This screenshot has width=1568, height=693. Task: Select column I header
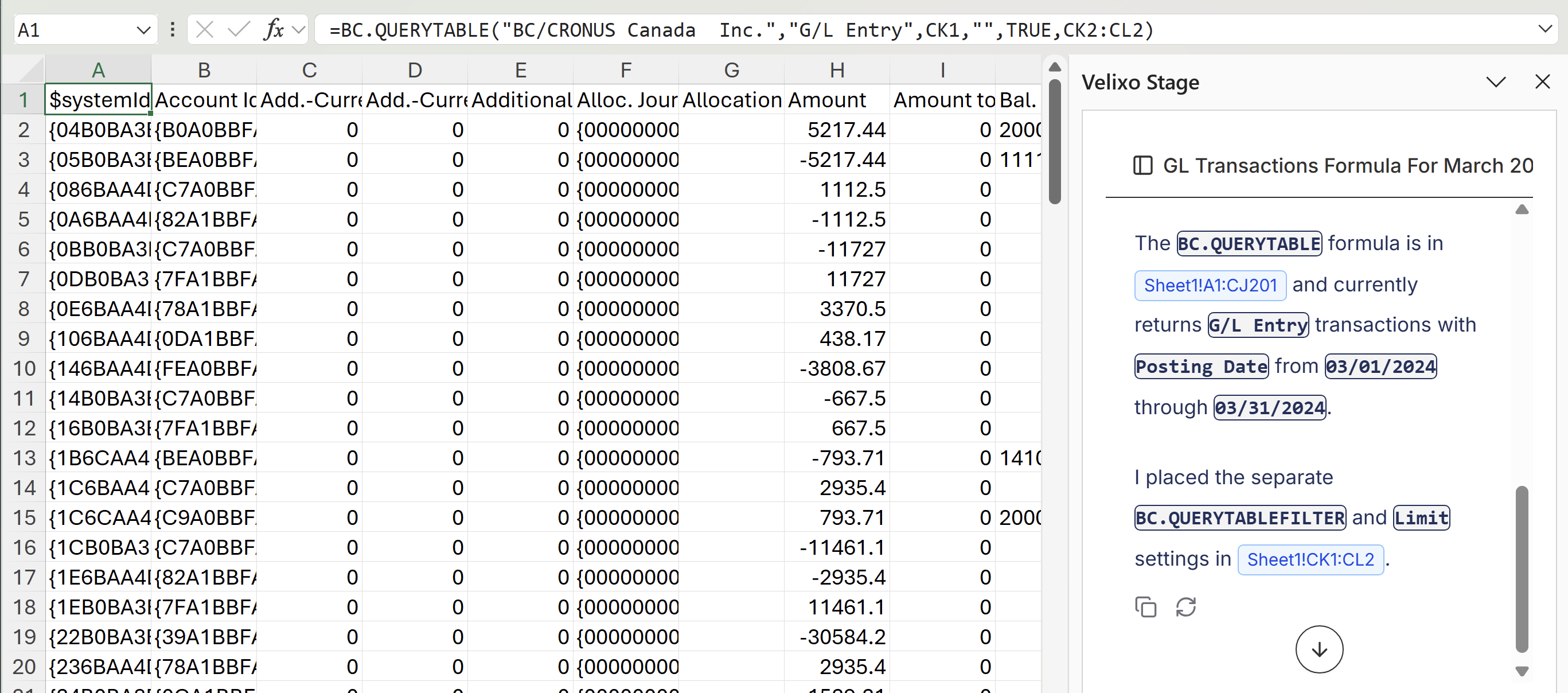point(942,70)
